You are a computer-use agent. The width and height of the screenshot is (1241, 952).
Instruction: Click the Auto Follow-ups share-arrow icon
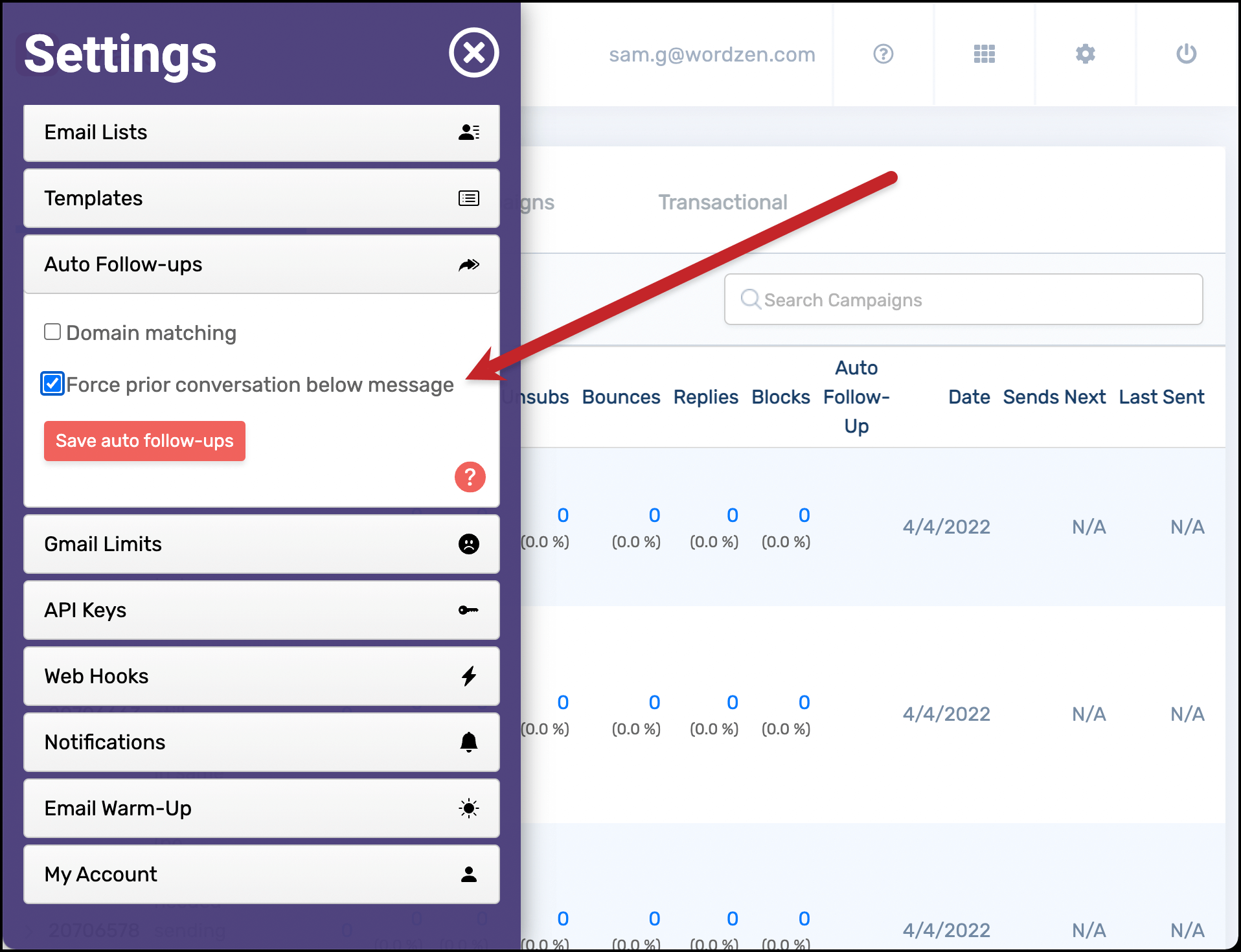point(469,264)
